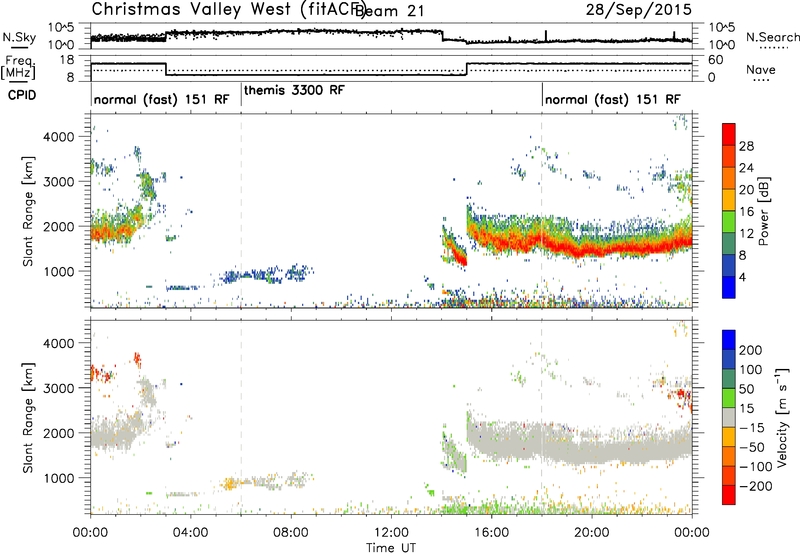This screenshot has width=800, height=554.
Task: Click the 'CPID' row label
Action: 22,95
